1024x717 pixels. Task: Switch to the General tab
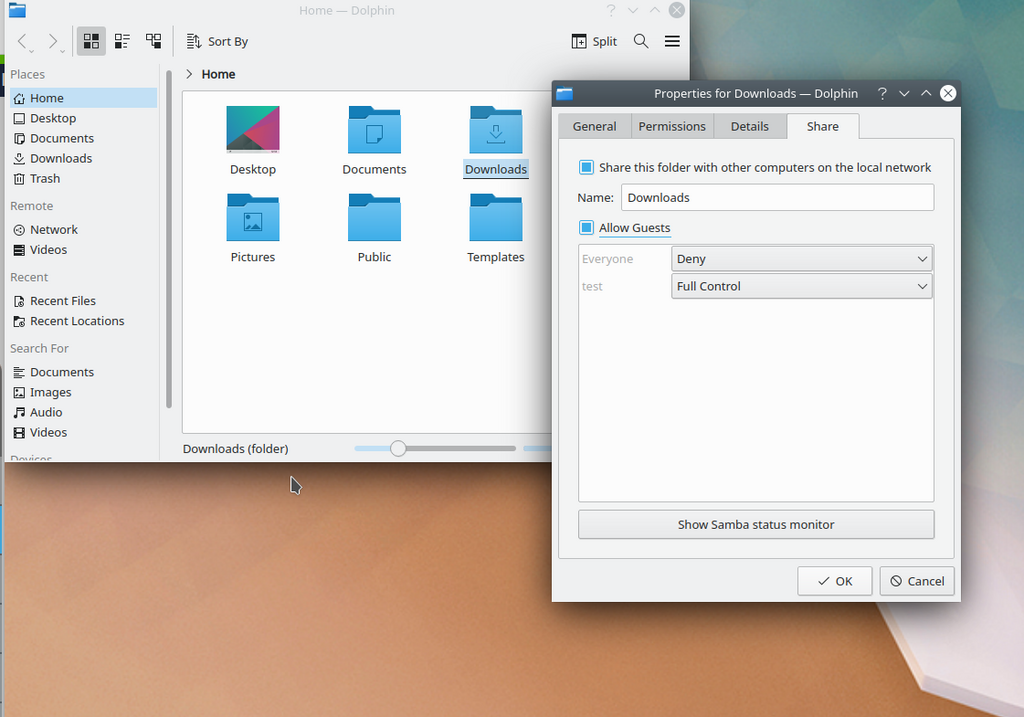[594, 126]
